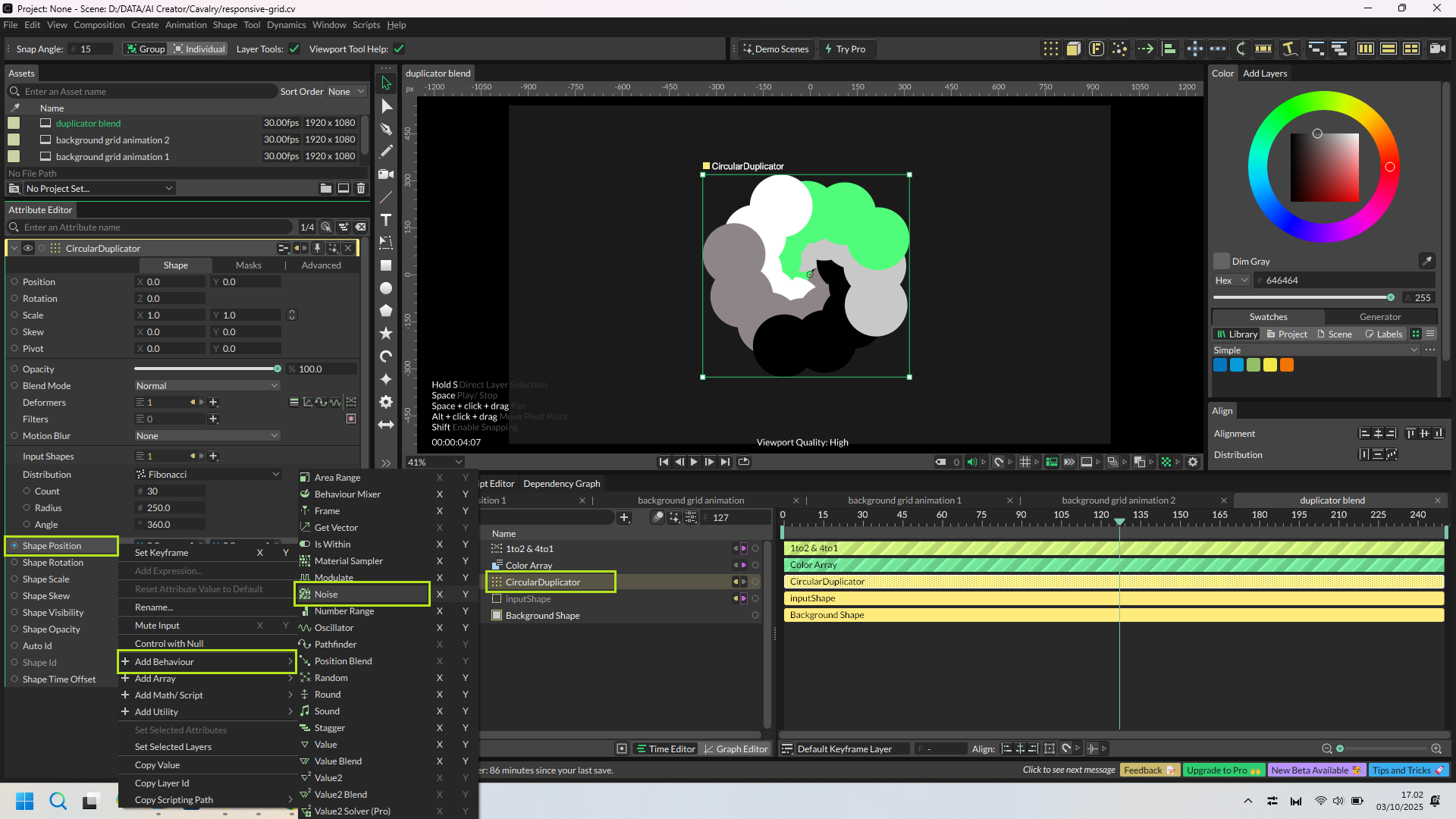Image resolution: width=1456 pixels, height=819 pixels.
Task: Click the Camera tool icon
Action: pos(386,174)
